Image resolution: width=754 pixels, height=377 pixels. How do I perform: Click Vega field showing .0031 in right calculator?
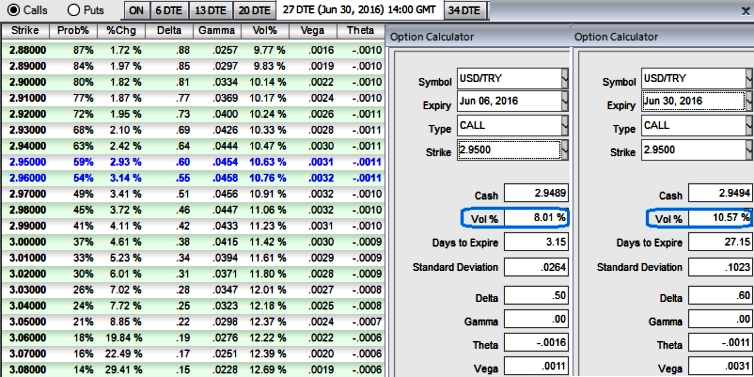pyautogui.click(x=720, y=365)
